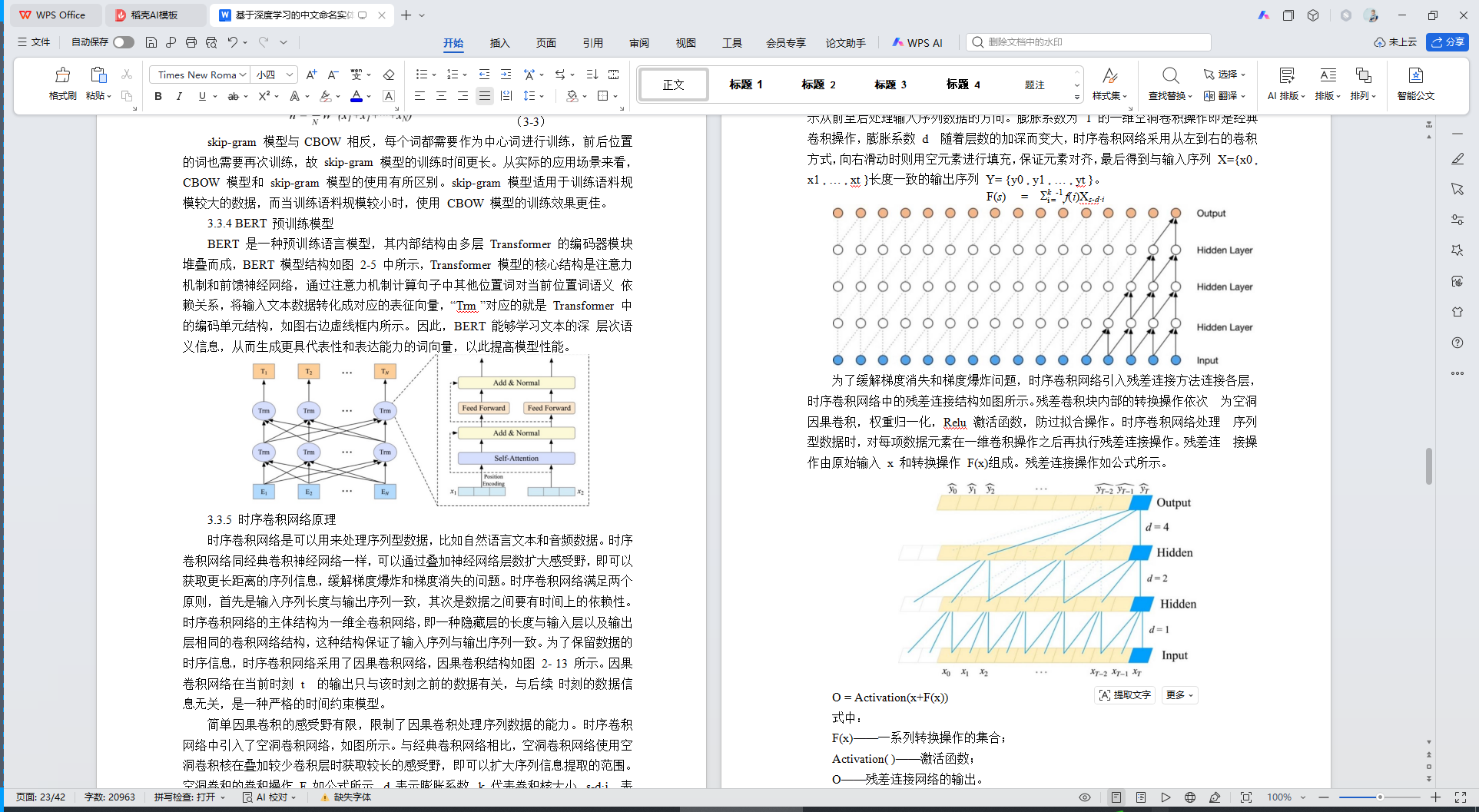Image resolution: width=1479 pixels, height=812 pixels.
Task: Click the sidebar settings sliders icon
Action: click(x=1457, y=220)
